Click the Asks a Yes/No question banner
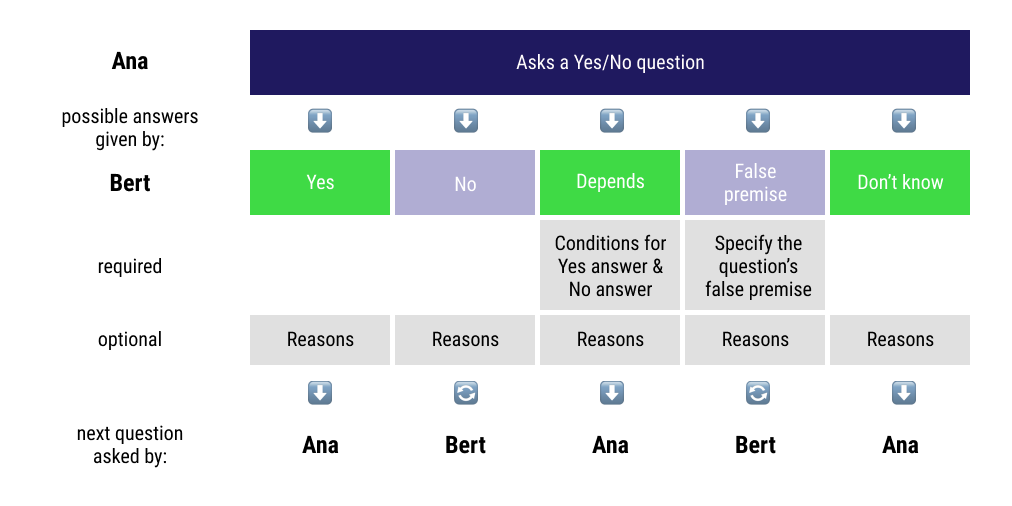Viewport: 1012px width, 506px height. click(x=610, y=62)
